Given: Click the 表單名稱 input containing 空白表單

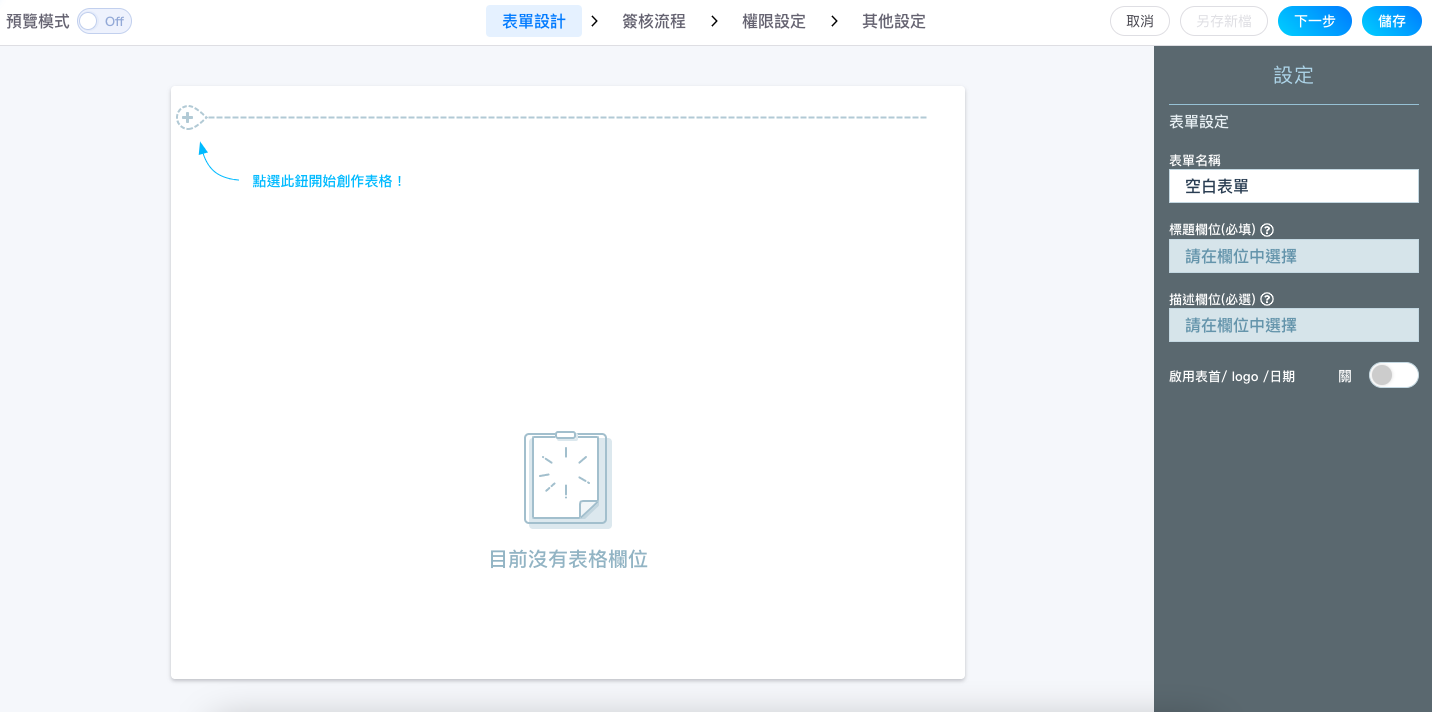Looking at the screenshot, I should tap(1293, 186).
